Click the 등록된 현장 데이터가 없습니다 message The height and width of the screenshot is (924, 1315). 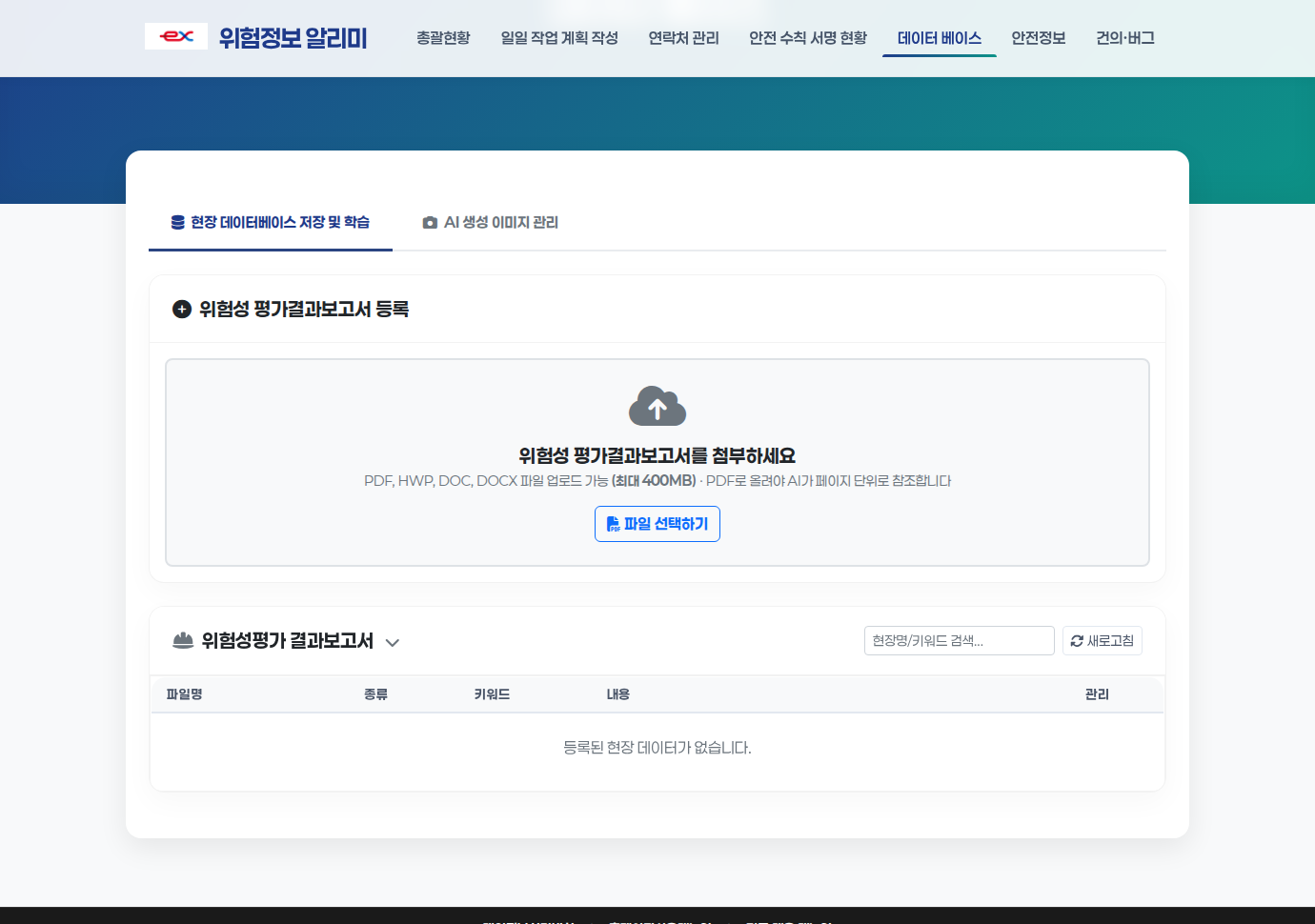tap(657, 748)
